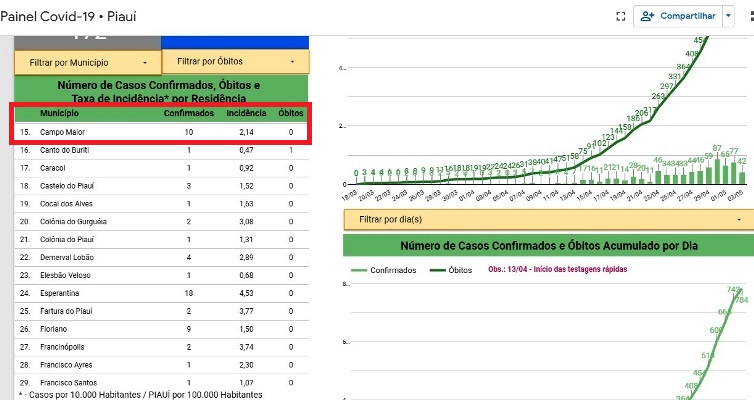Select the Francisco Santos row

pyautogui.click(x=162, y=383)
